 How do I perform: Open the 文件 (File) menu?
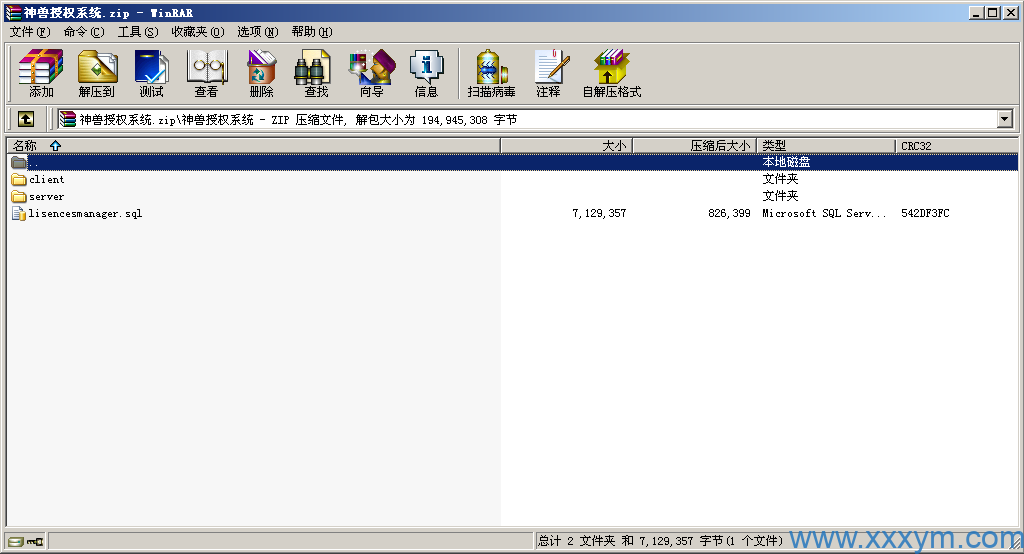click(29, 32)
